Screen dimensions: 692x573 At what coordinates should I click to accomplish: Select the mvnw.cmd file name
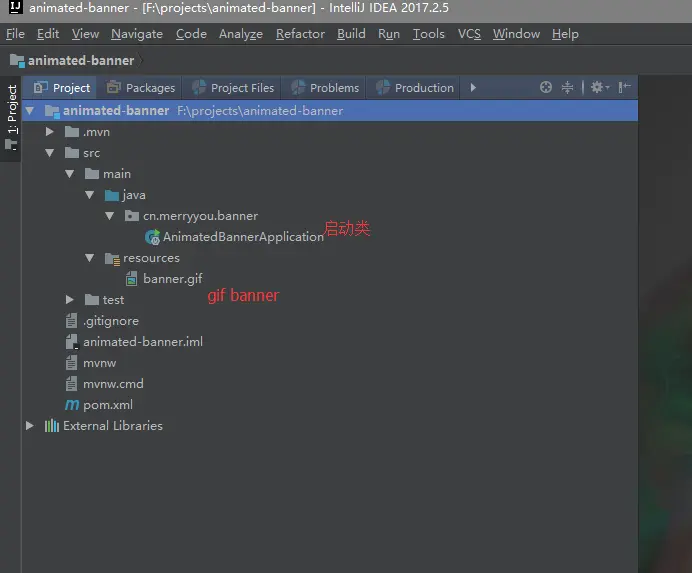click(x=113, y=384)
